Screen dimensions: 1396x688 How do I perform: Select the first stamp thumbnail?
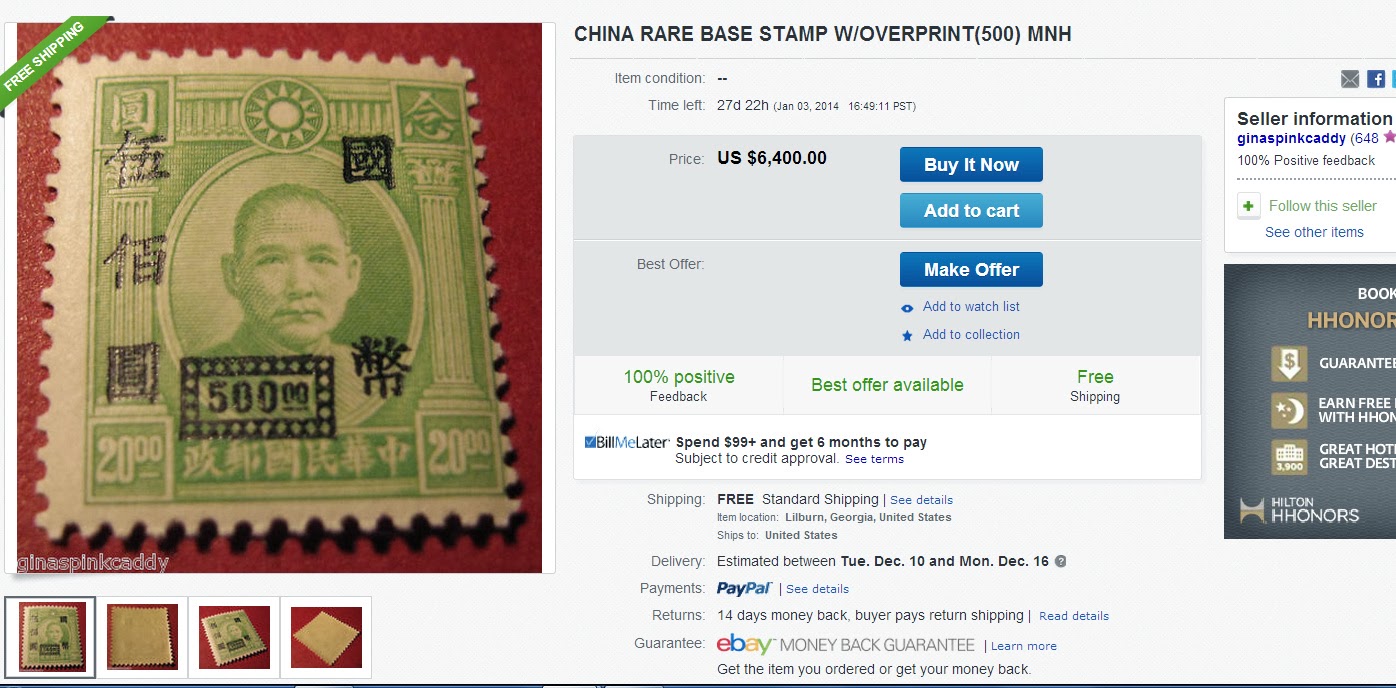(50, 637)
